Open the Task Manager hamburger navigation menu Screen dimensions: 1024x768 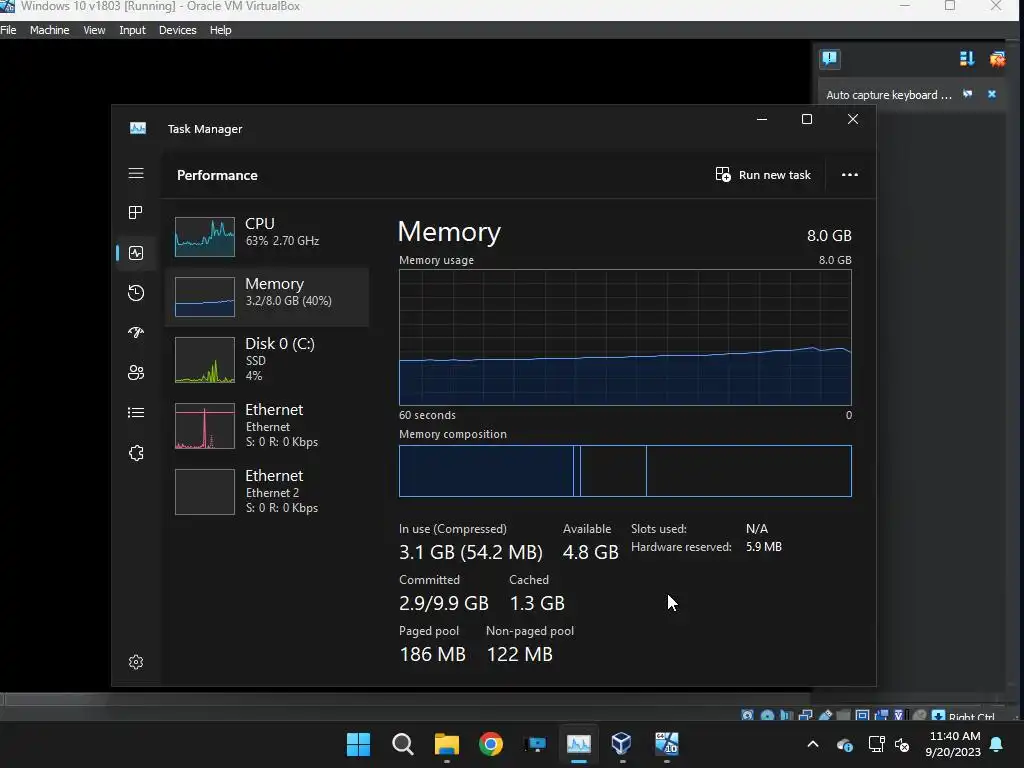click(136, 173)
